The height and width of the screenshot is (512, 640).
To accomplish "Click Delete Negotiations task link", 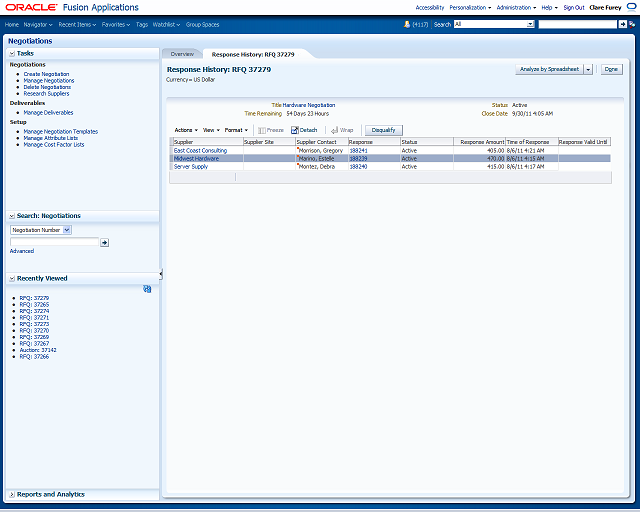I will pos(47,87).
